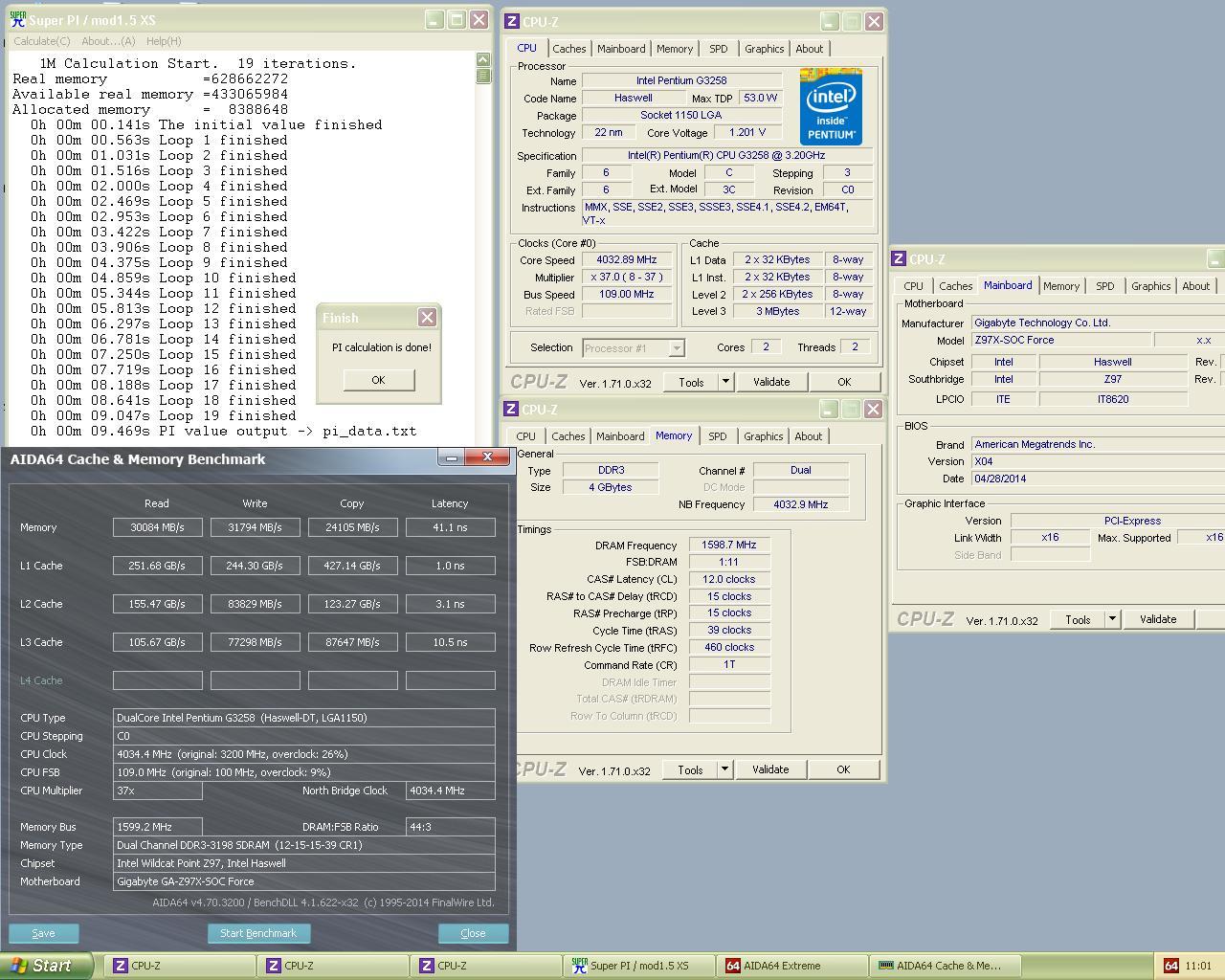Switch to Graphics tab in Memory window
1225x980 pixels.
click(763, 436)
